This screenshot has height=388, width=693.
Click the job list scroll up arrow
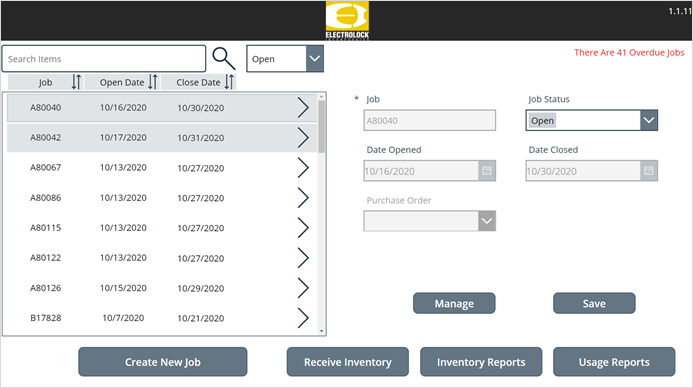click(321, 97)
